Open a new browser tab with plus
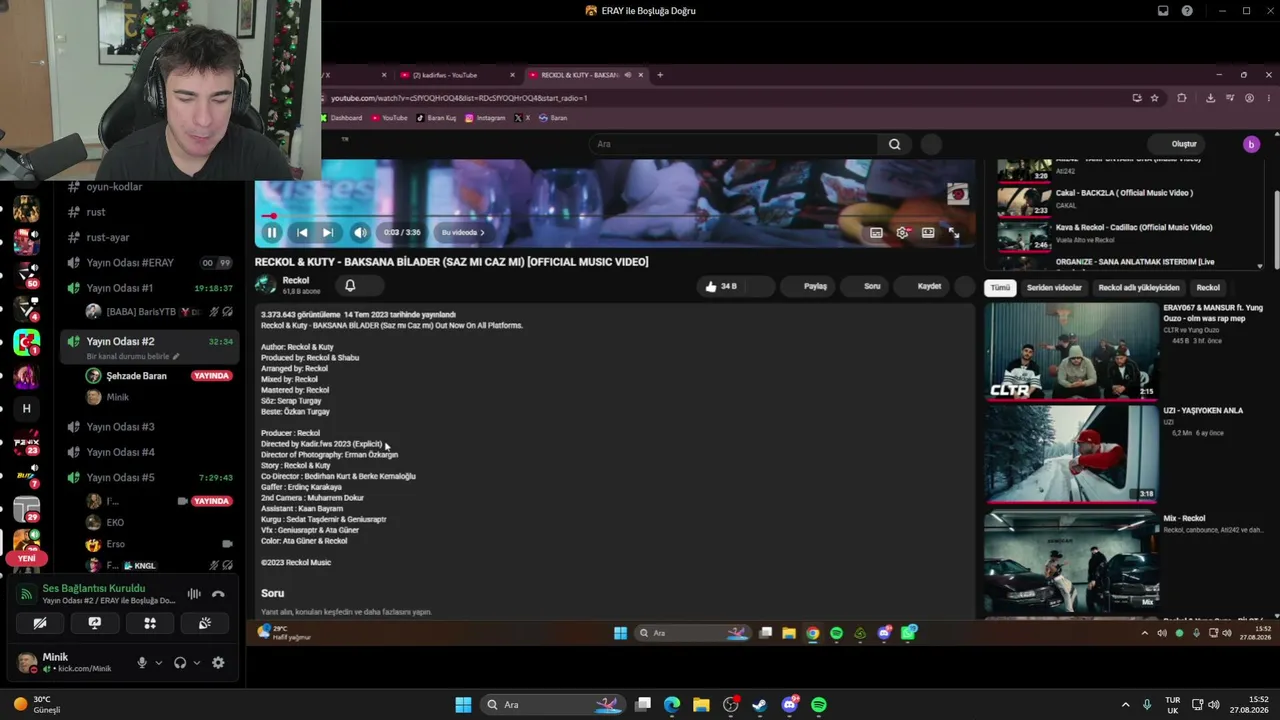 point(660,75)
